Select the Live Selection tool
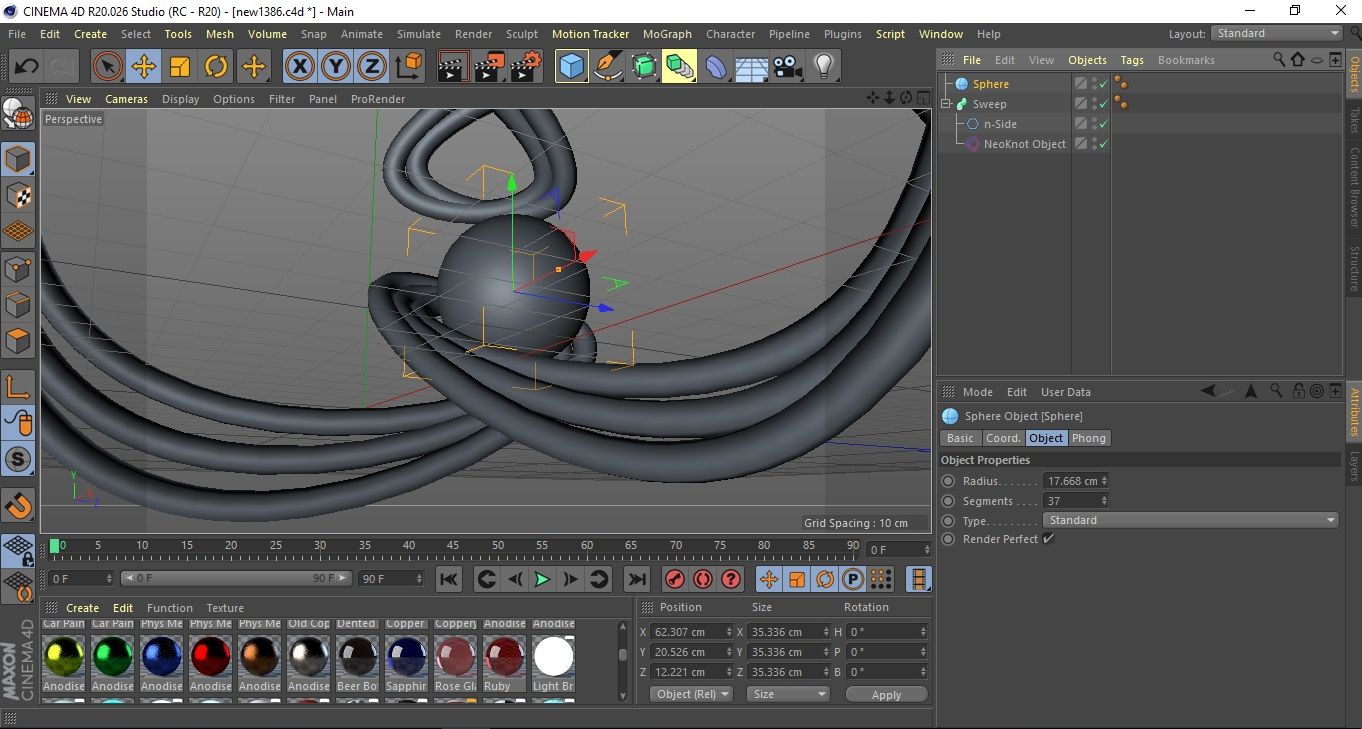 pyautogui.click(x=107, y=67)
